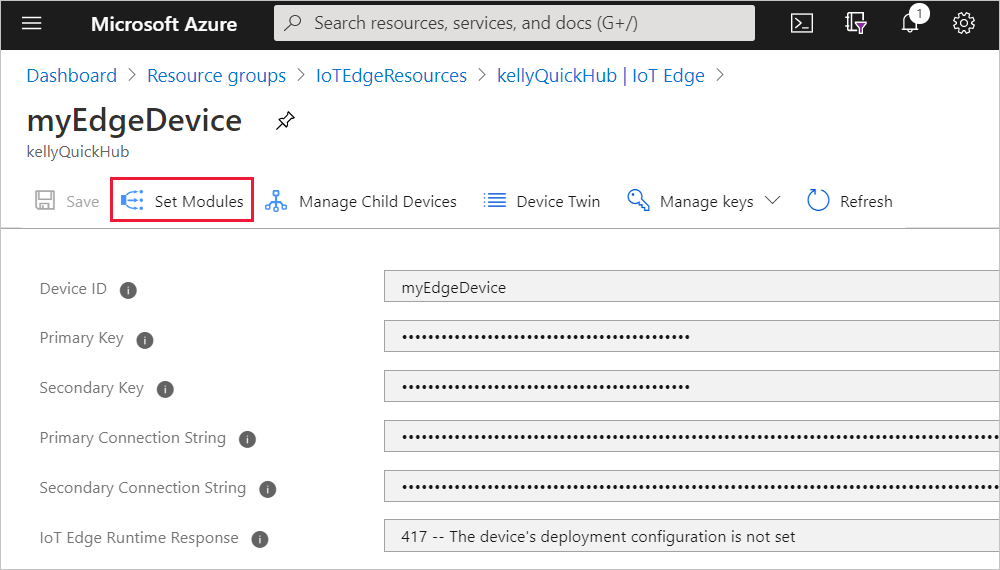Open Manage Child Devices
The image size is (1000, 570).
(x=361, y=201)
